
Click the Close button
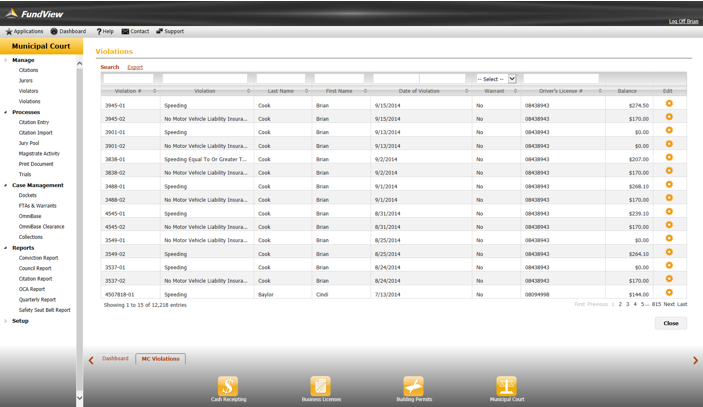click(671, 323)
